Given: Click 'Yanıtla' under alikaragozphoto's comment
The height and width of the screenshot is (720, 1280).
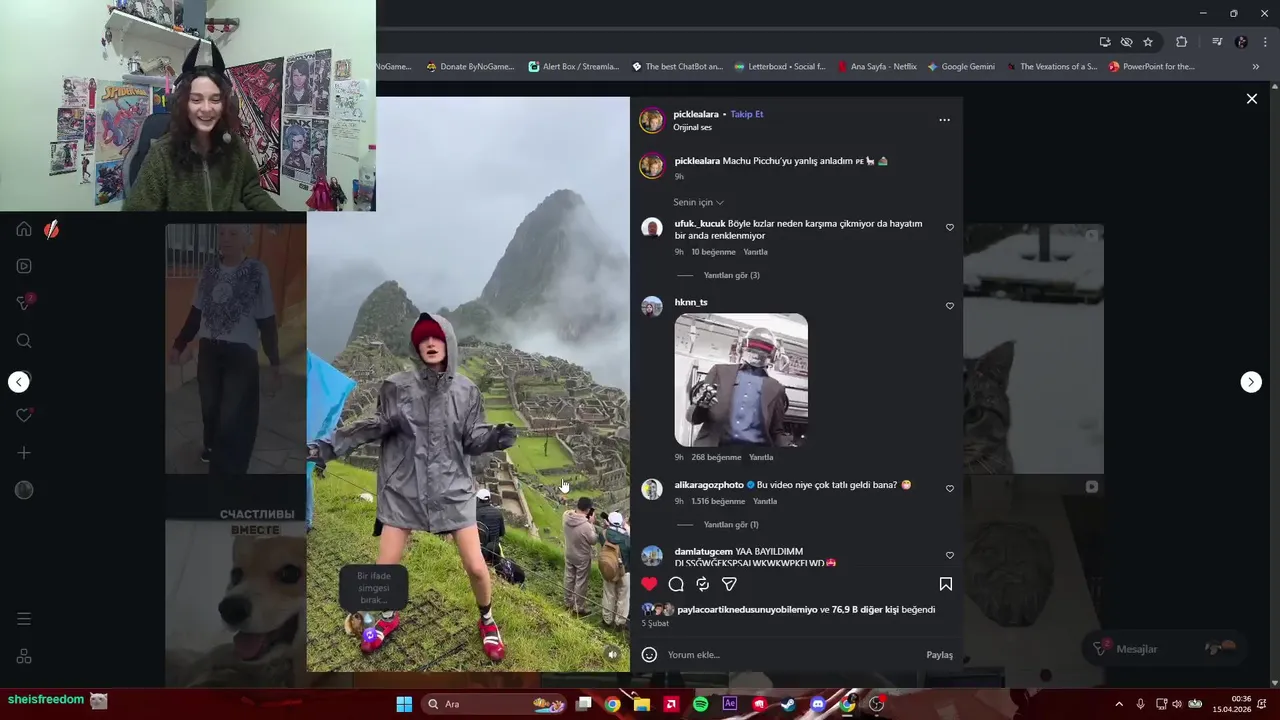Looking at the screenshot, I should click(765, 501).
